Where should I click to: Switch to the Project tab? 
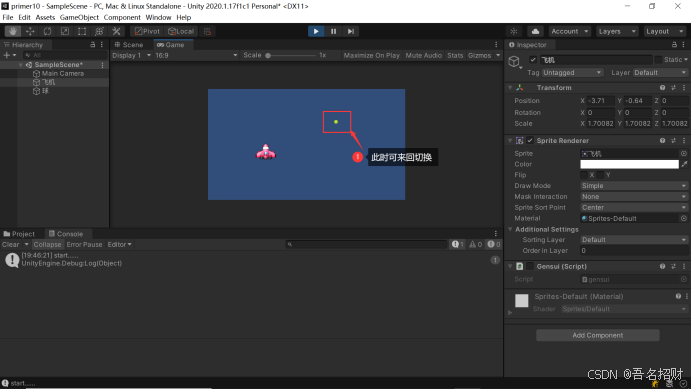[19, 234]
